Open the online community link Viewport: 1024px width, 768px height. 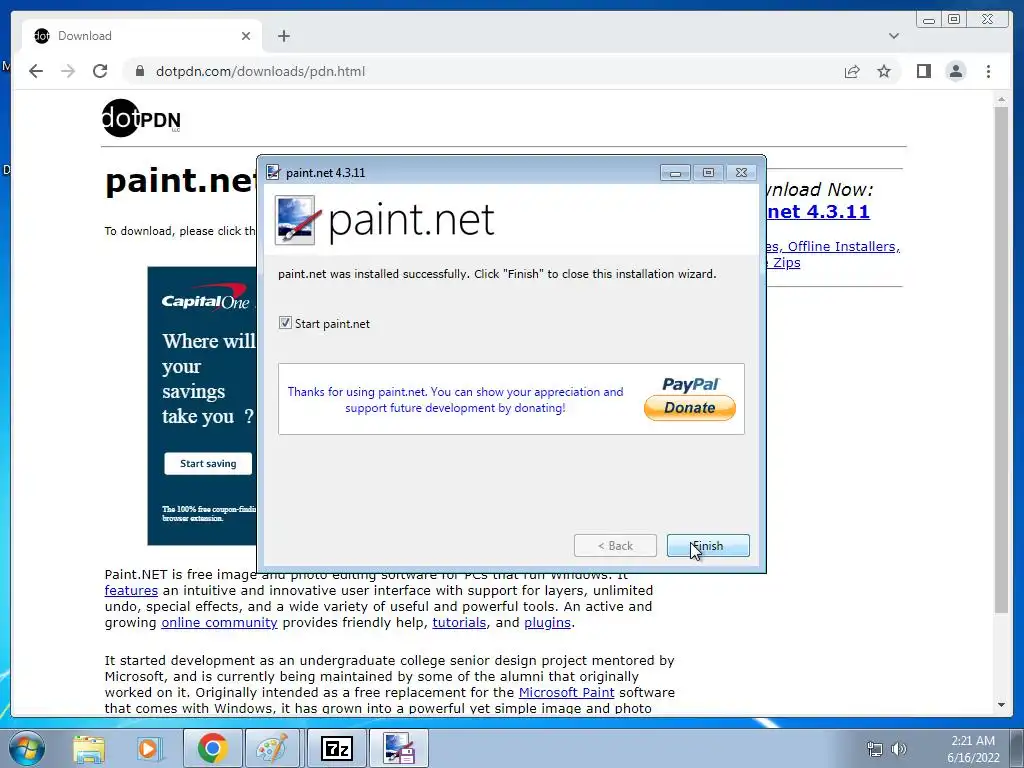(x=219, y=622)
